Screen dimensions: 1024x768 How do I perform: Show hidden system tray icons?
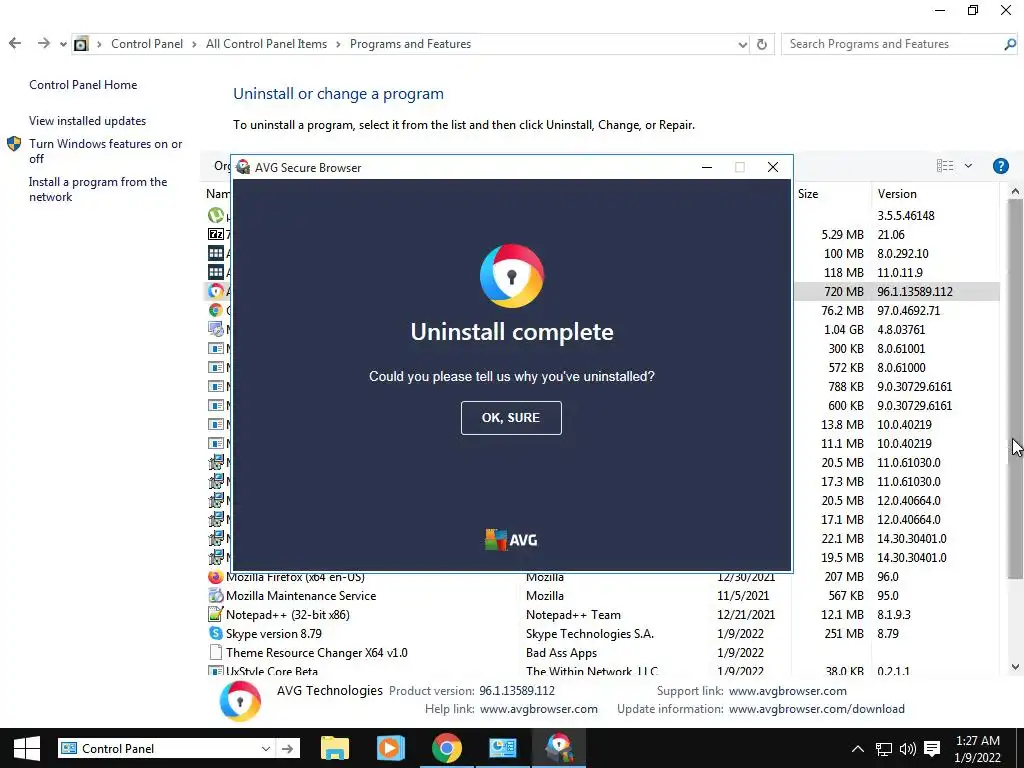tap(857, 749)
